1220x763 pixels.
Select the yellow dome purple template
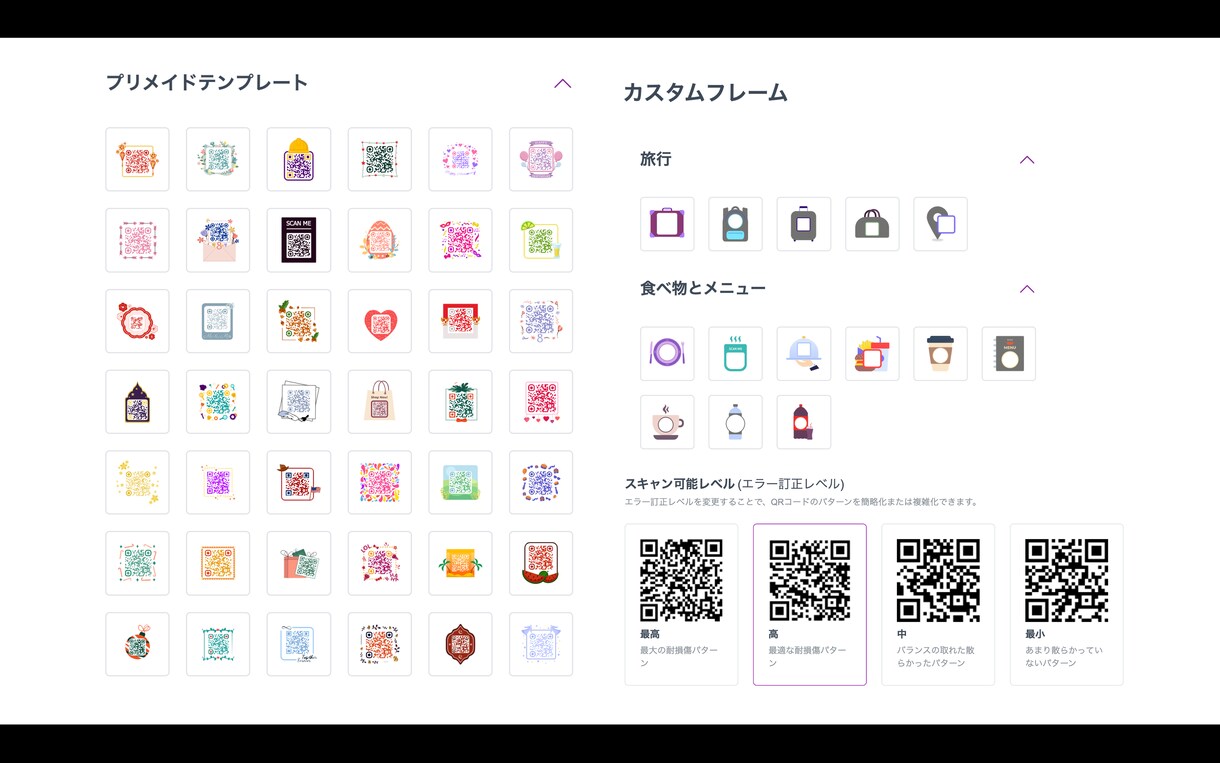tap(299, 159)
